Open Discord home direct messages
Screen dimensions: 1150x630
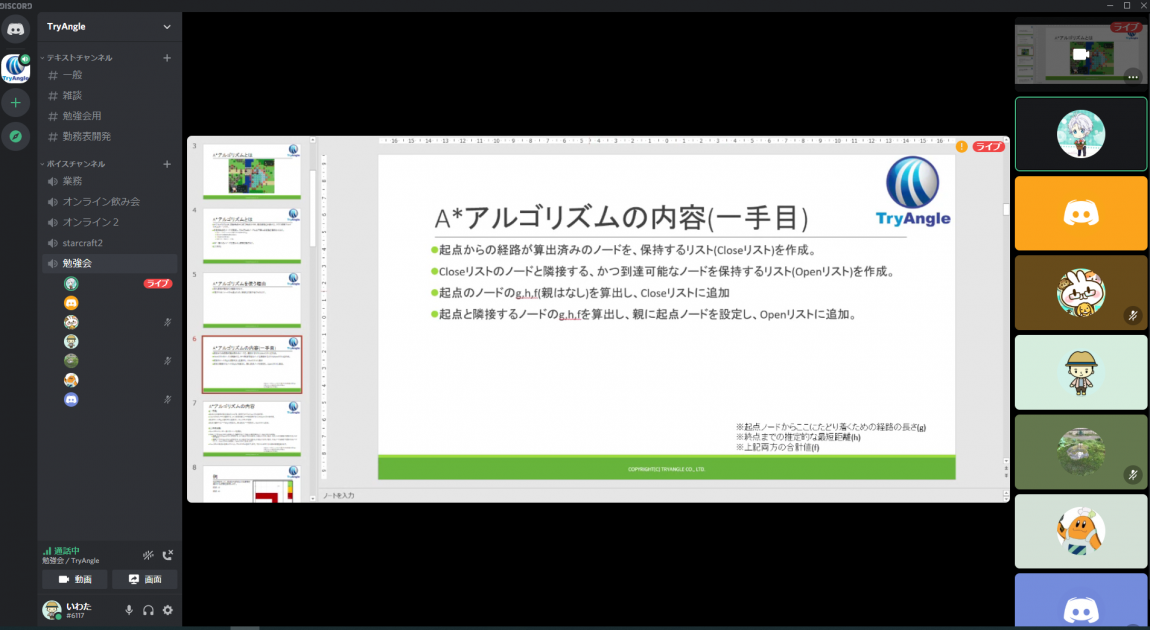(x=16, y=28)
